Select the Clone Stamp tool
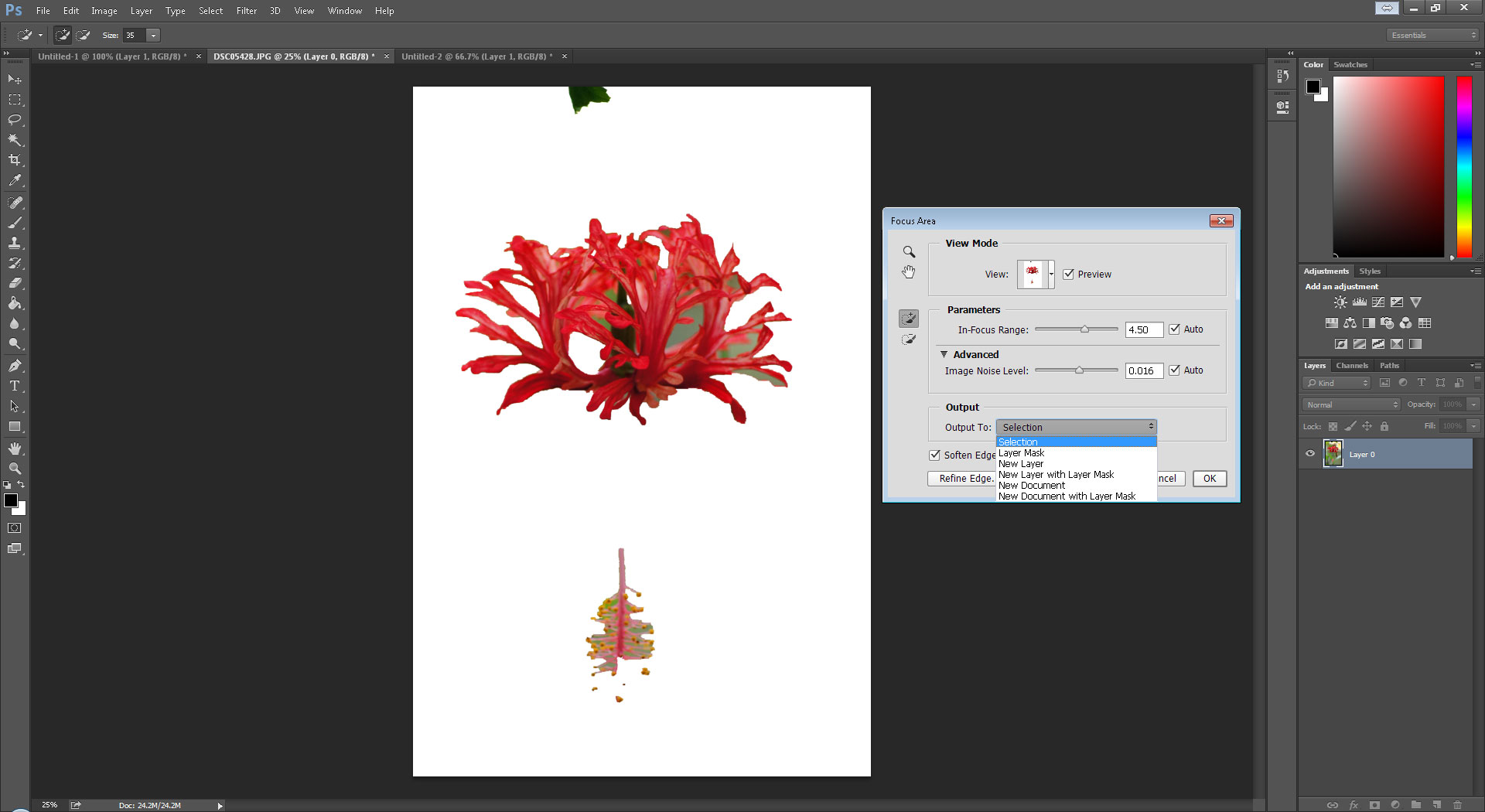The width and height of the screenshot is (1485, 812). 15,243
